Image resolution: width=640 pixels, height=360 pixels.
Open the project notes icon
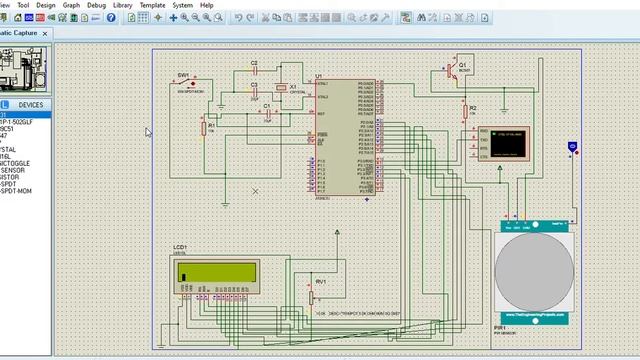pos(96,18)
